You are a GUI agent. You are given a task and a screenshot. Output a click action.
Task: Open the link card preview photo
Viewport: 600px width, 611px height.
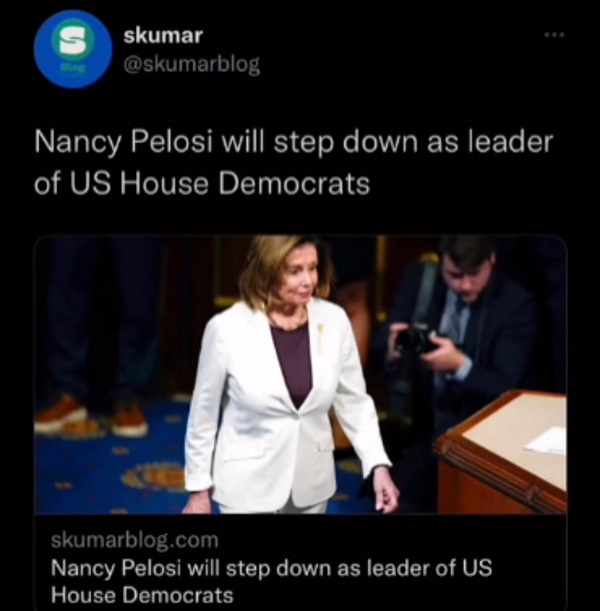coord(300,375)
